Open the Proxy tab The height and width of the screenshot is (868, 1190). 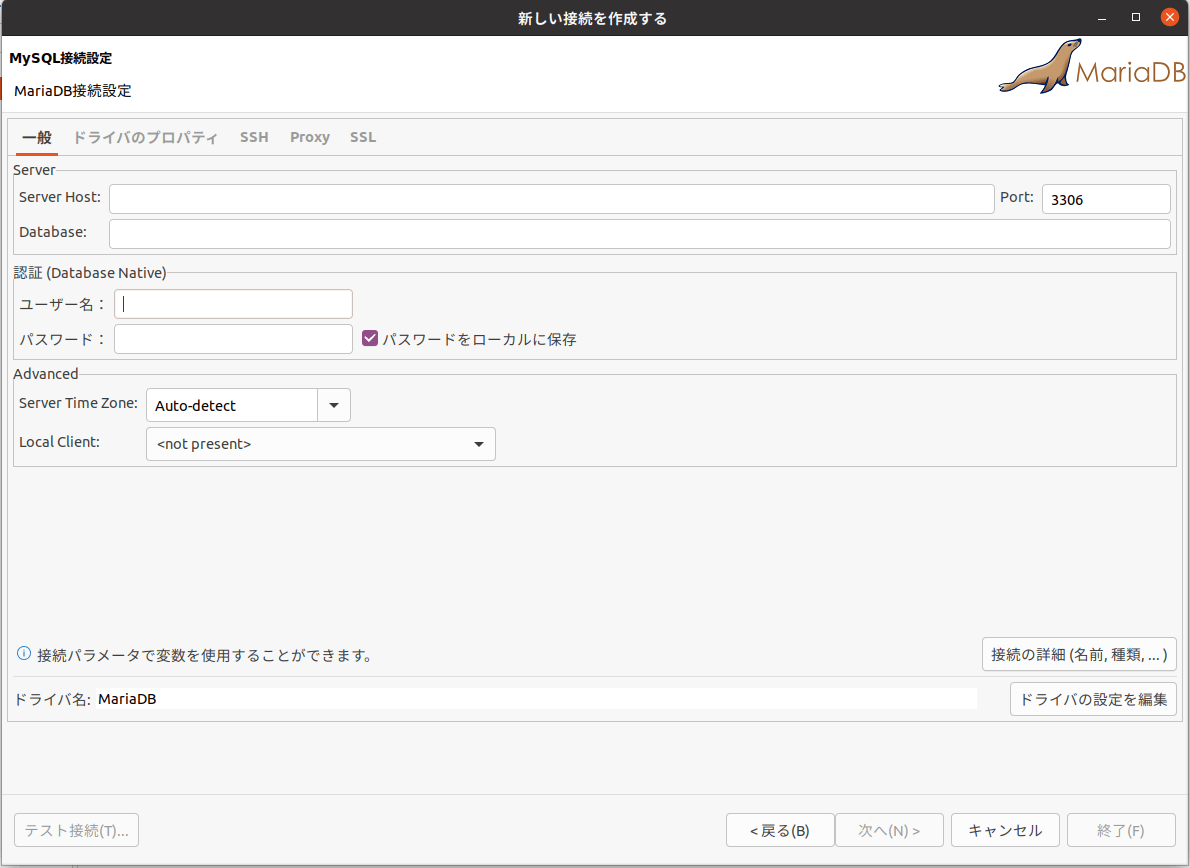tap(310, 137)
